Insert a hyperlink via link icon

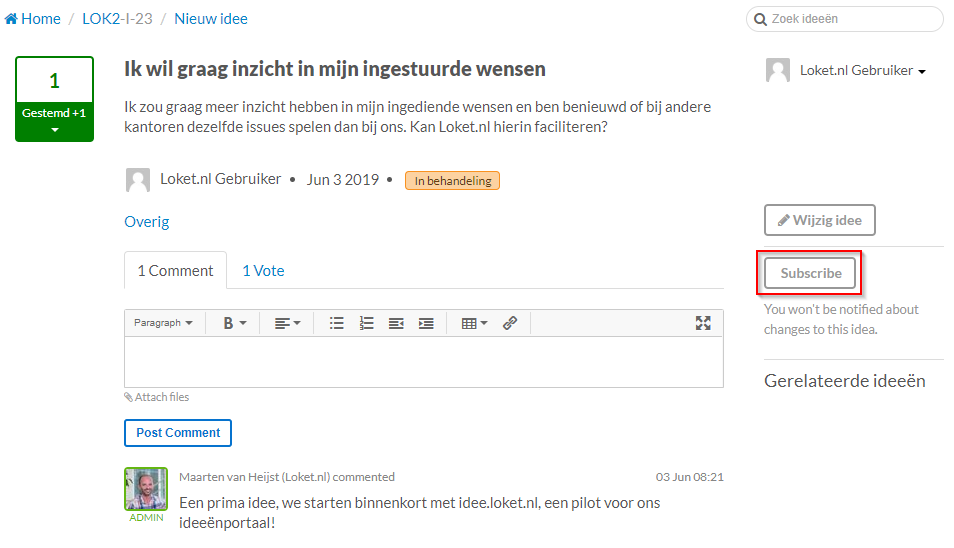(510, 323)
